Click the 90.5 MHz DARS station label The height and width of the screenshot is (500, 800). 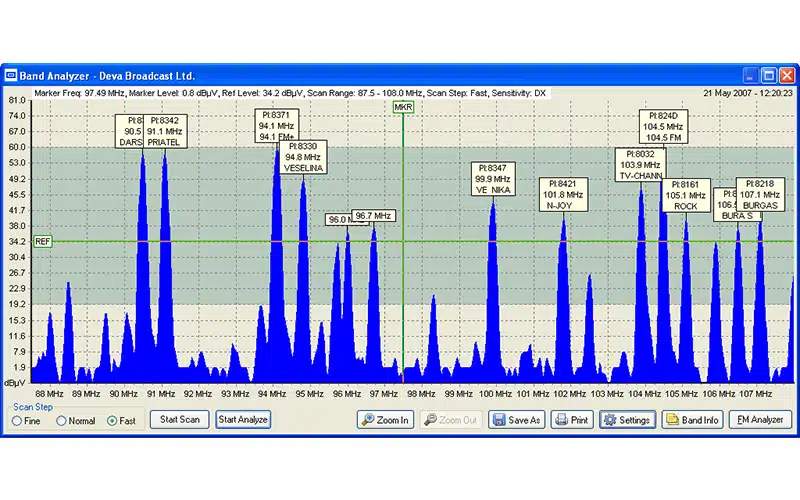click(x=130, y=131)
